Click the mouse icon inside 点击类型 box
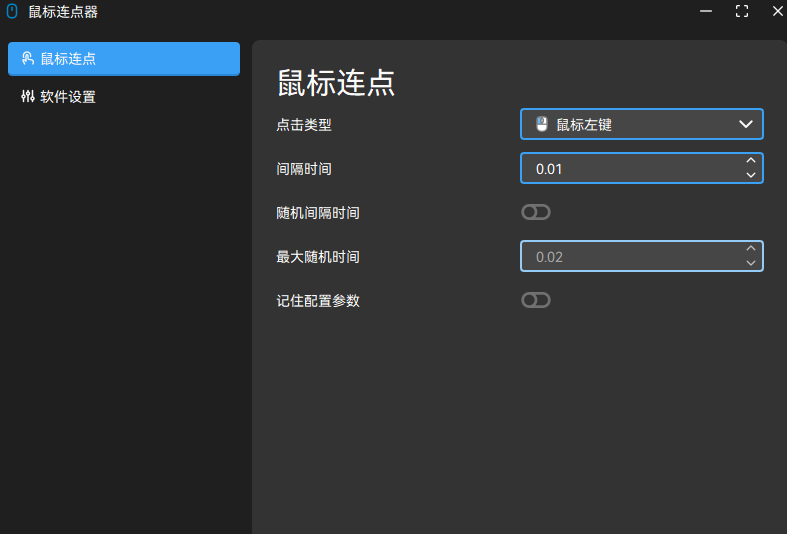 542,124
